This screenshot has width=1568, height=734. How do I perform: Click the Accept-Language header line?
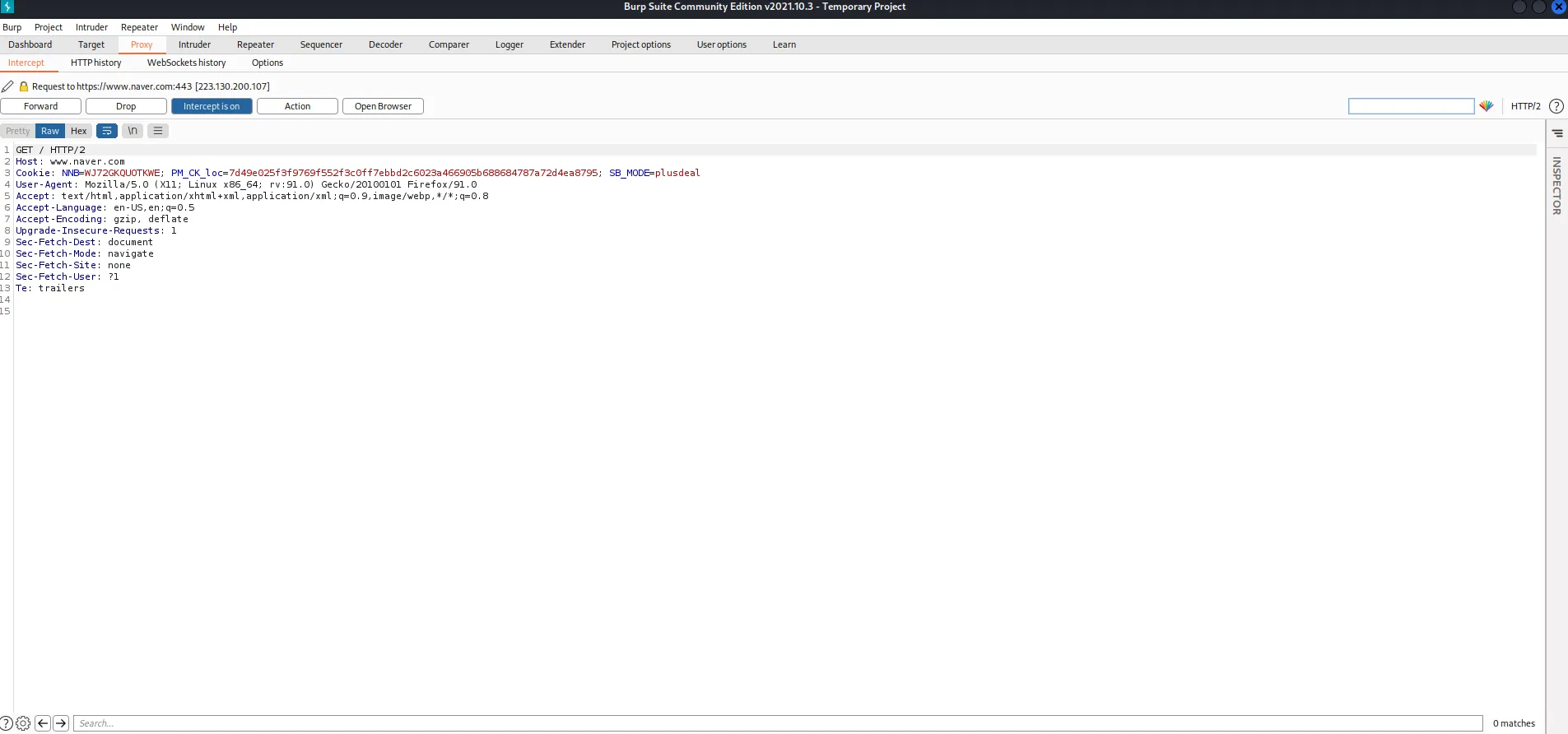click(105, 207)
